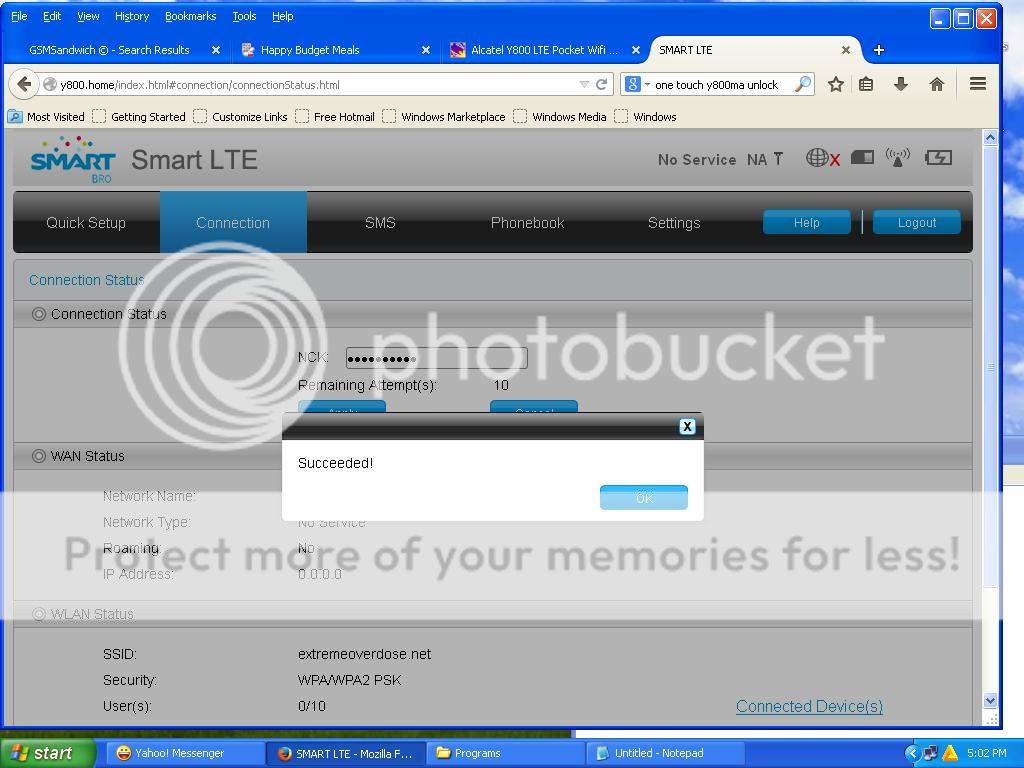Viewport: 1024px width, 768px height.
Task: Open Untitled - Notepad from the taskbar
Action: 659,753
